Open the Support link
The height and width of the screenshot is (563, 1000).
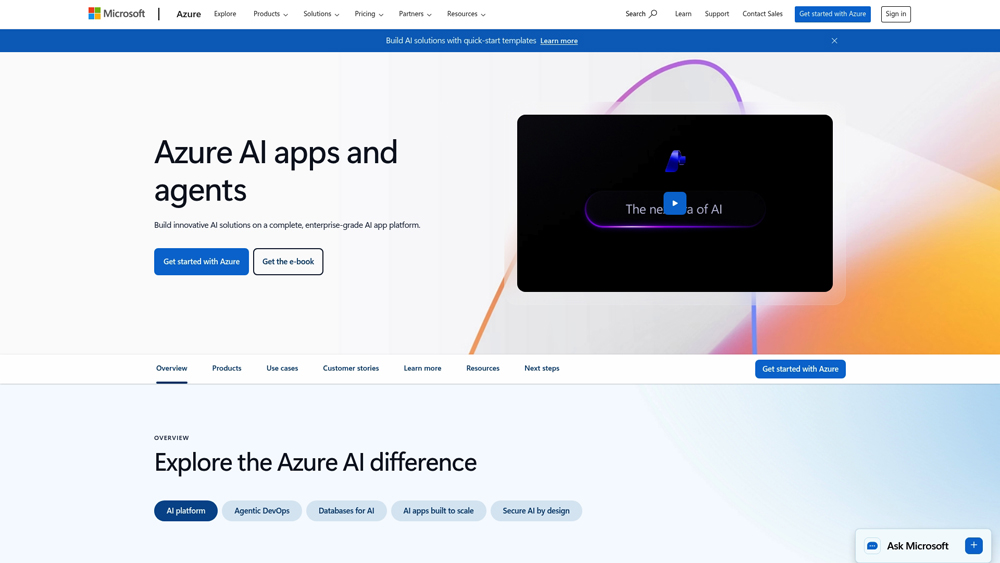[x=717, y=13]
